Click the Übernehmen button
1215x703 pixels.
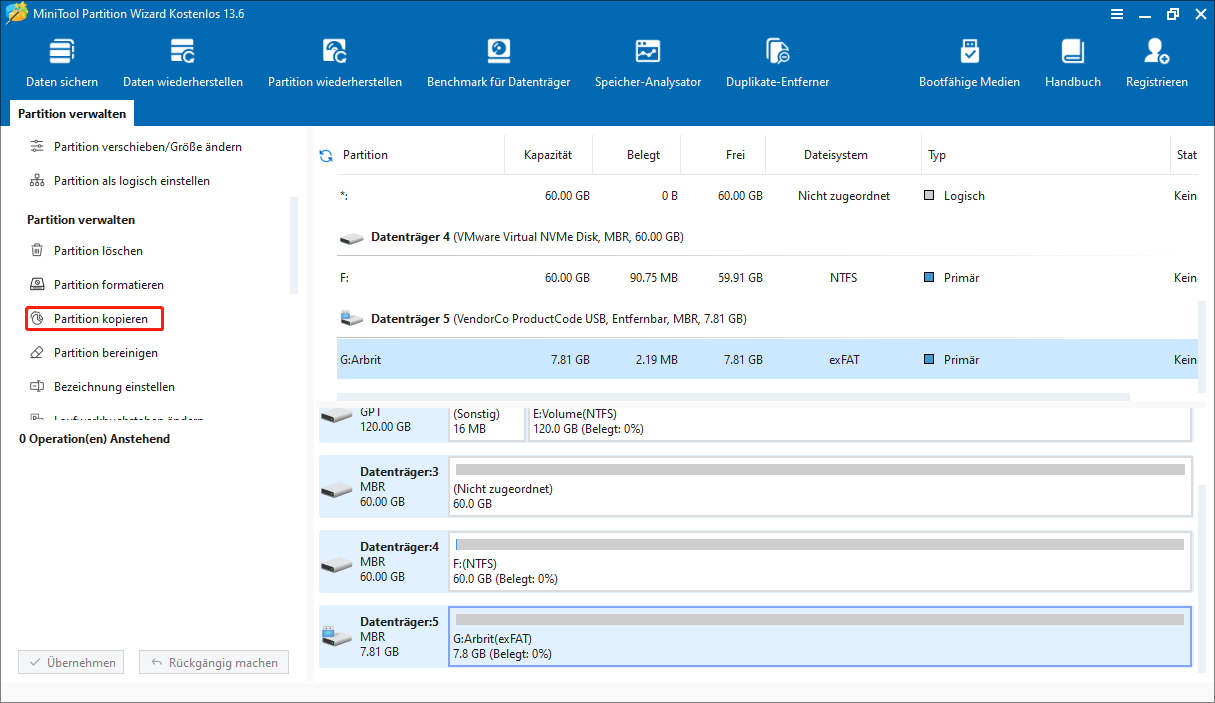pos(71,663)
